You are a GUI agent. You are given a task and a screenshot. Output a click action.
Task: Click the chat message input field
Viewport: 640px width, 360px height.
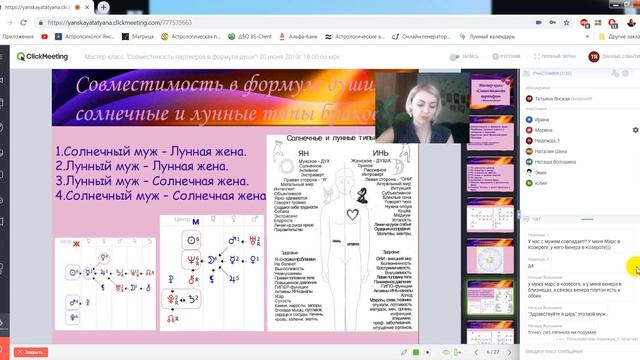(580, 351)
